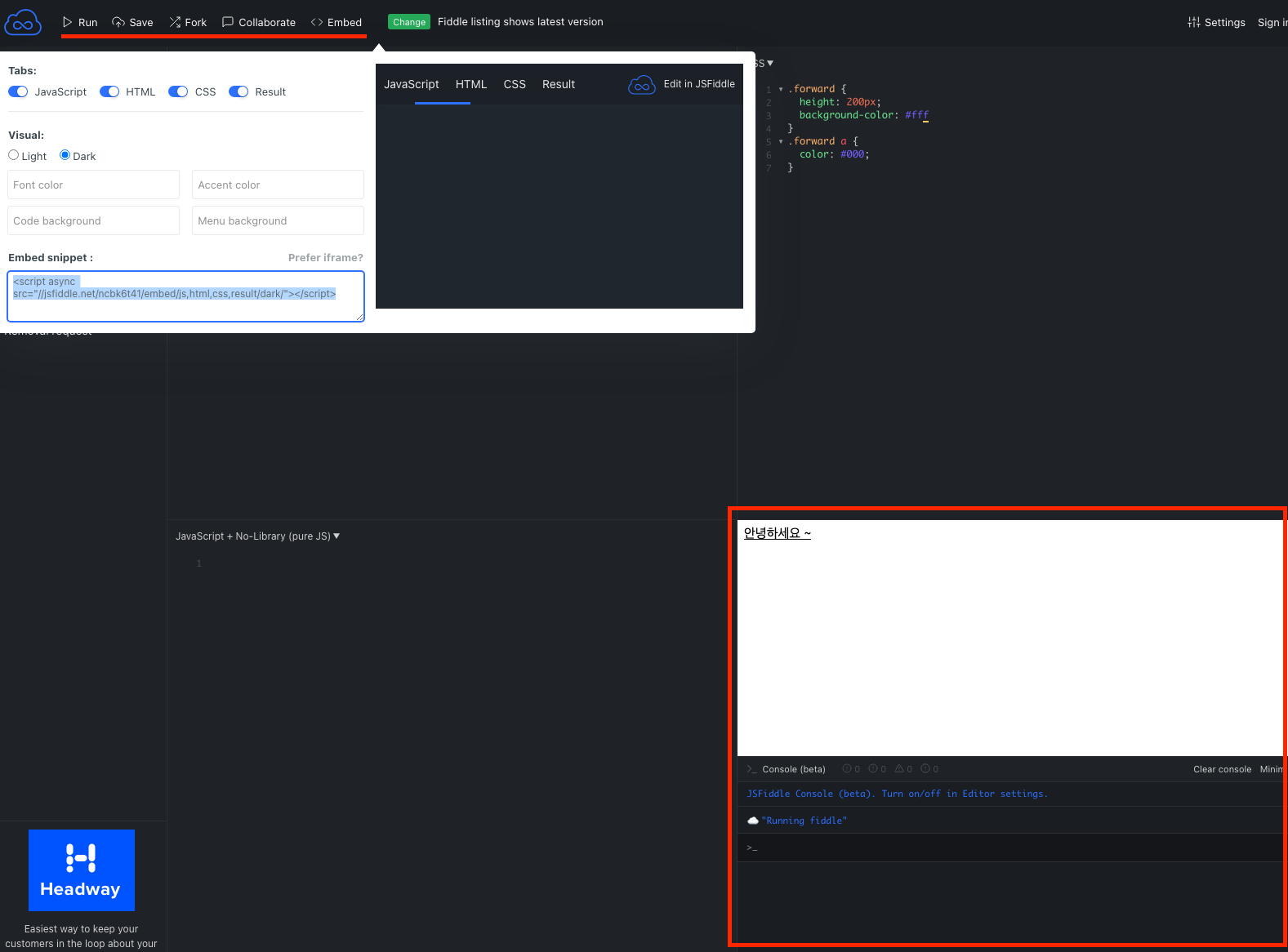
Task: Click the Headway ad description text
Action: point(82,936)
